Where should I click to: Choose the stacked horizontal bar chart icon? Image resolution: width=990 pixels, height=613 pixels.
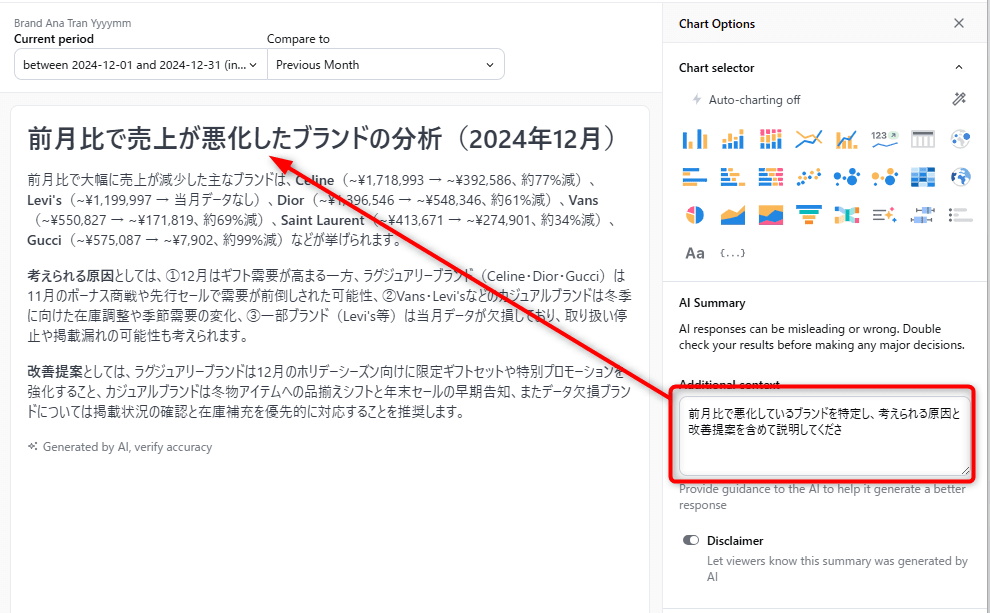(732, 177)
